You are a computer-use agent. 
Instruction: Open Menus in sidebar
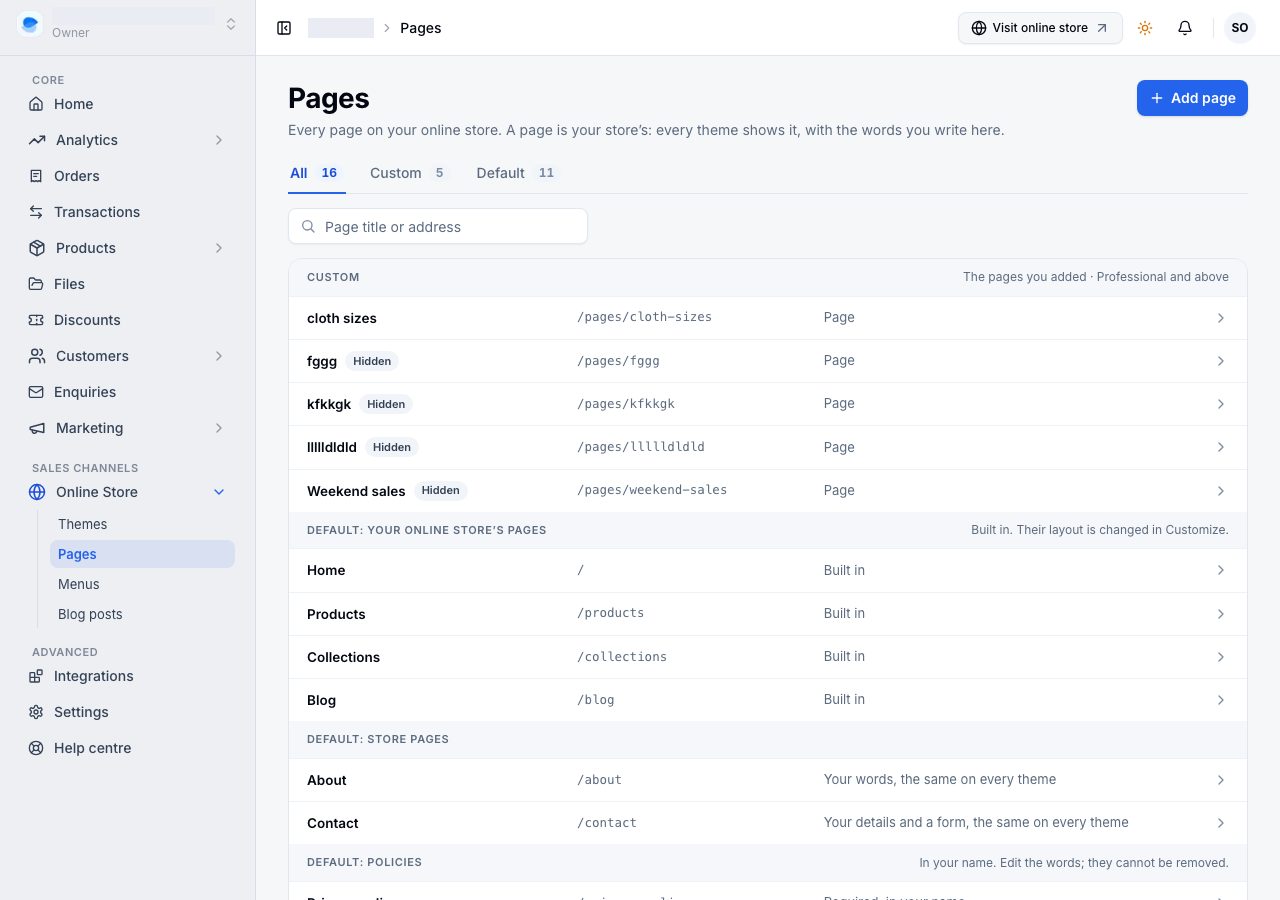coord(142,584)
